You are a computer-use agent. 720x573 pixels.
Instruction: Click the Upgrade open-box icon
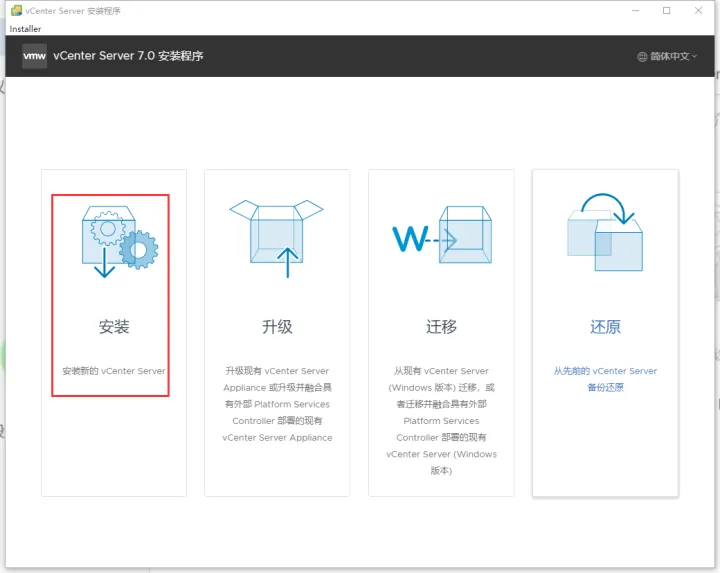tap(276, 239)
